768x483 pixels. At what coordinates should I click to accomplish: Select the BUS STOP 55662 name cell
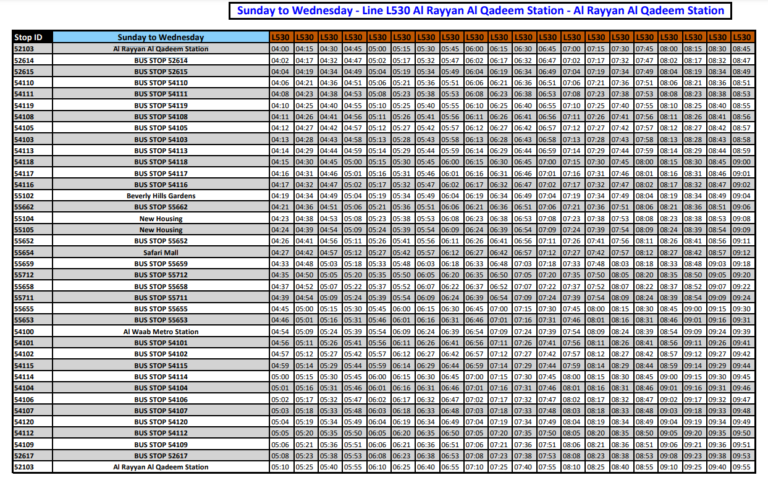pyautogui.click(x=161, y=207)
